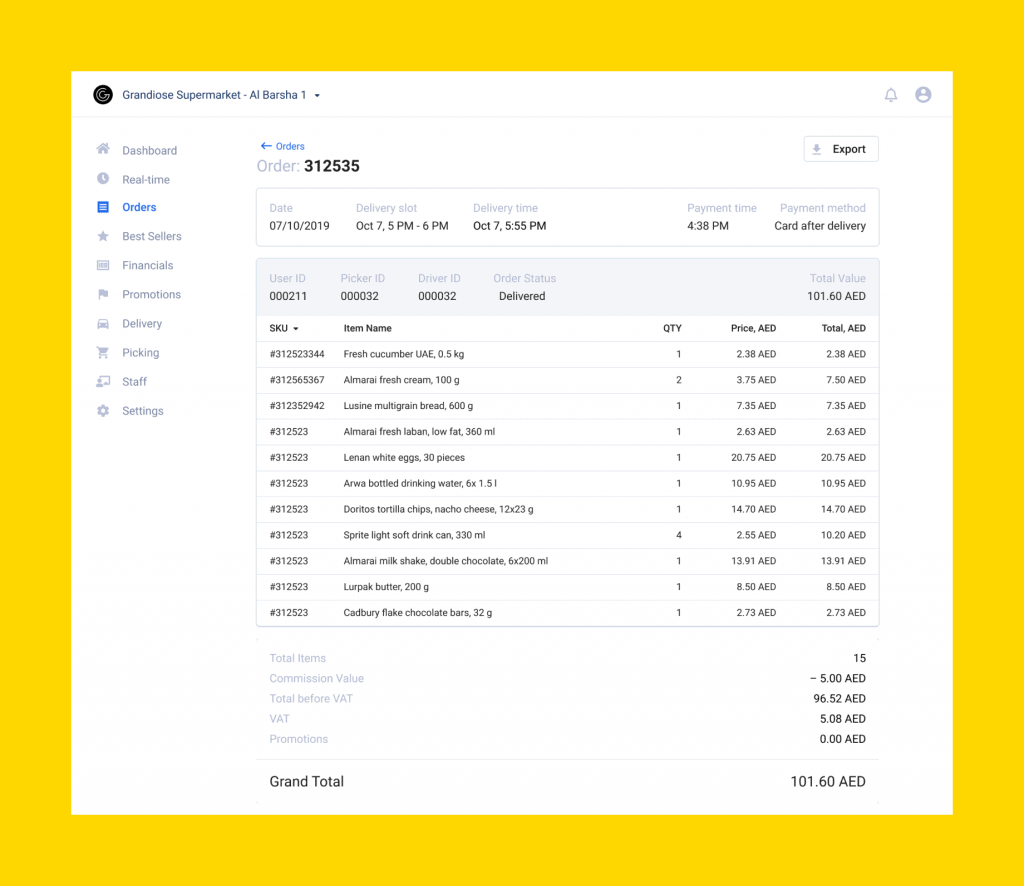Expand the store selector dropdown arrow
The width and height of the screenshot is (1024, 886).
click(317, 95)
